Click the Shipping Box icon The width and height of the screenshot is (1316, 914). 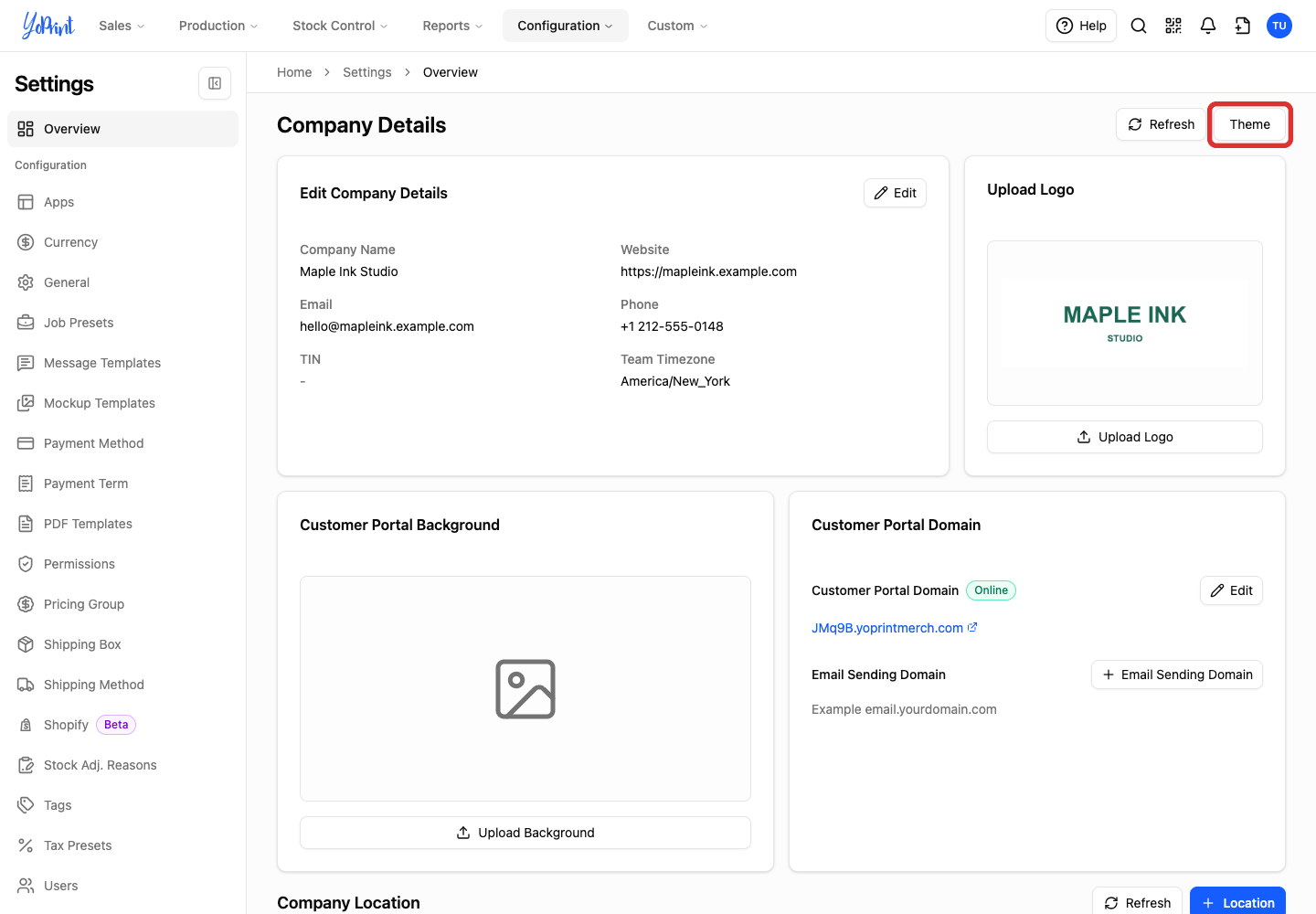tap(26, 644)
